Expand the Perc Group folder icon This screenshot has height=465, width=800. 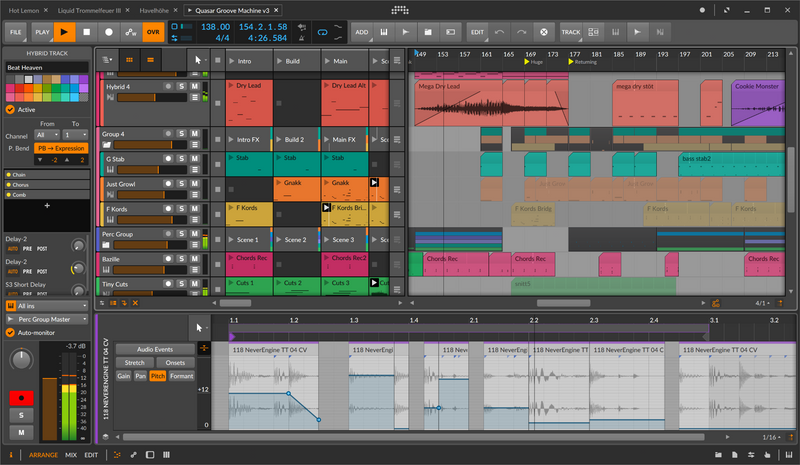coord(107,245)
